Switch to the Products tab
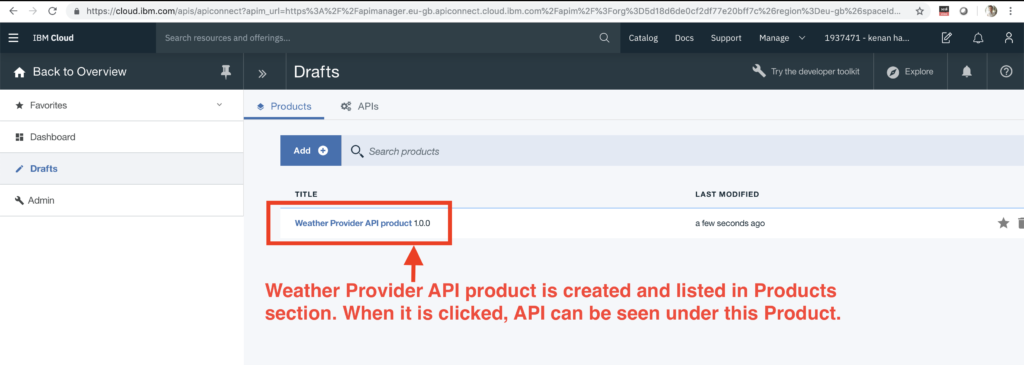 284,106
